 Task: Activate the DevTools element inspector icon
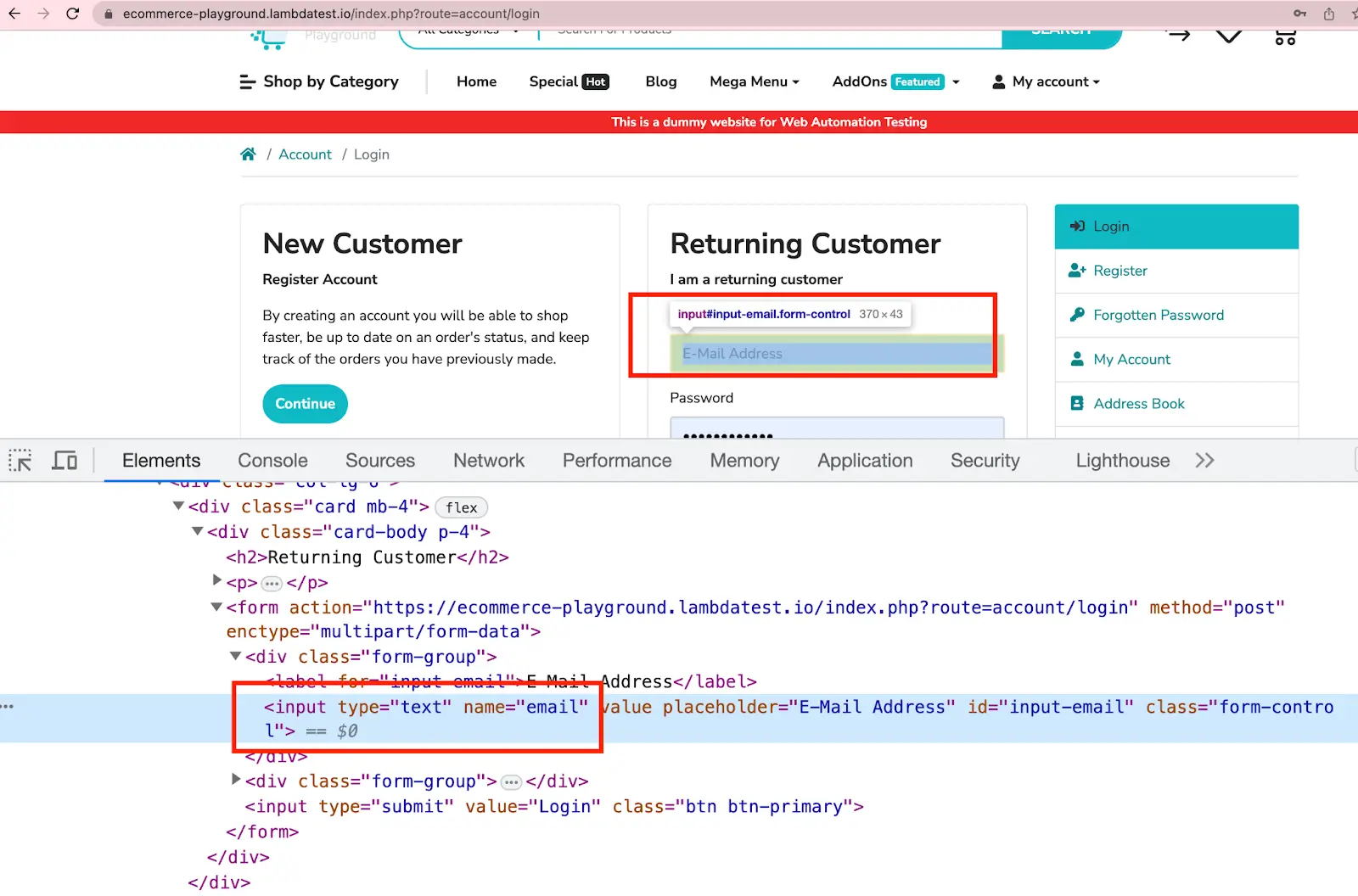pyautogui.click(x=20, y=461)
